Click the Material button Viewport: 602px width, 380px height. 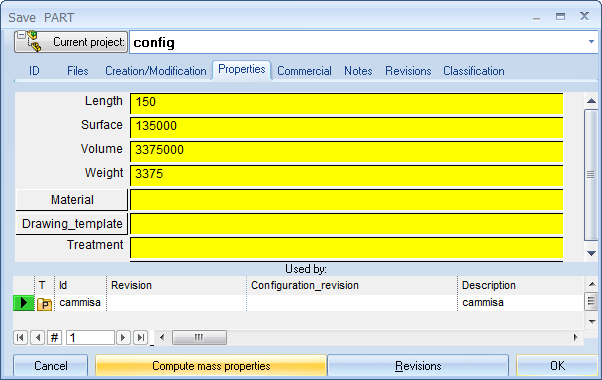(x=72, y=200)
